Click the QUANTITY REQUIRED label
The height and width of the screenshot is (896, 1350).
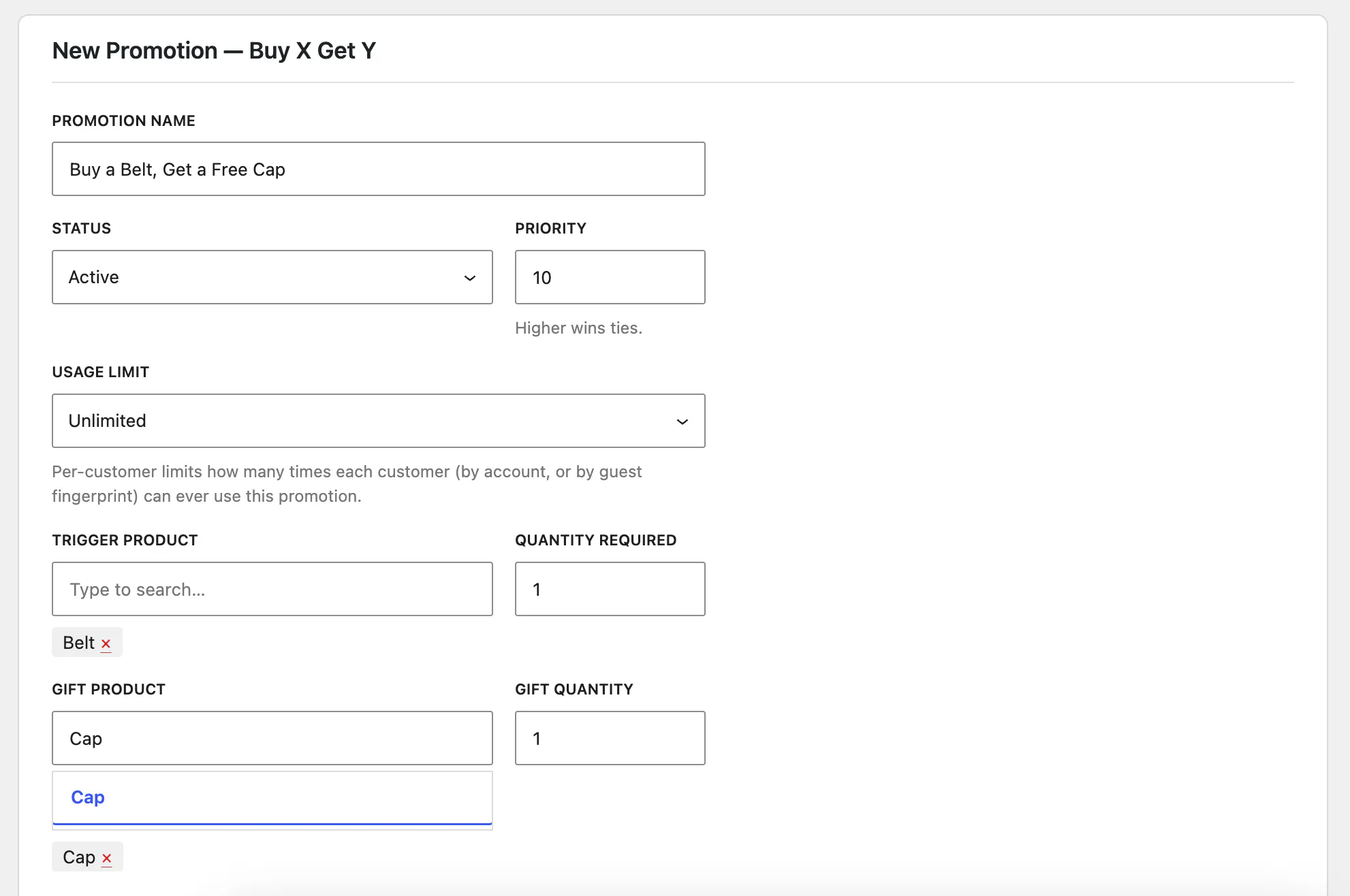[x=595, y=540]
